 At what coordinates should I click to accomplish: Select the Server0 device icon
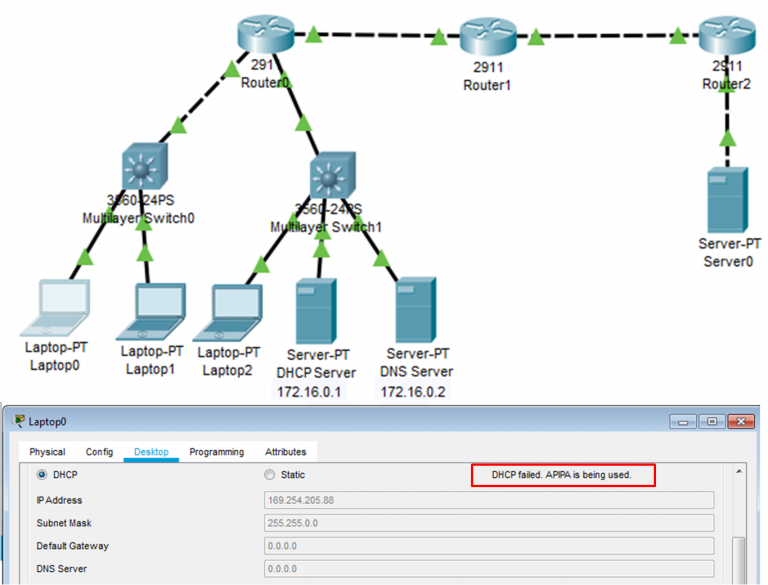point(728,199)
